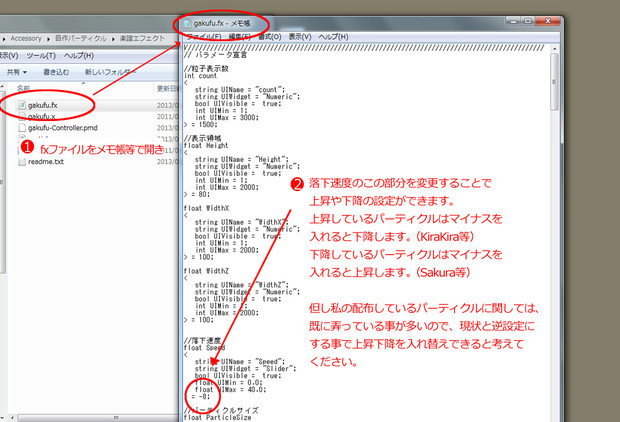Click the 'float Height' line
The height and width of the screenshot is (422, 620).
click(206, 146)
